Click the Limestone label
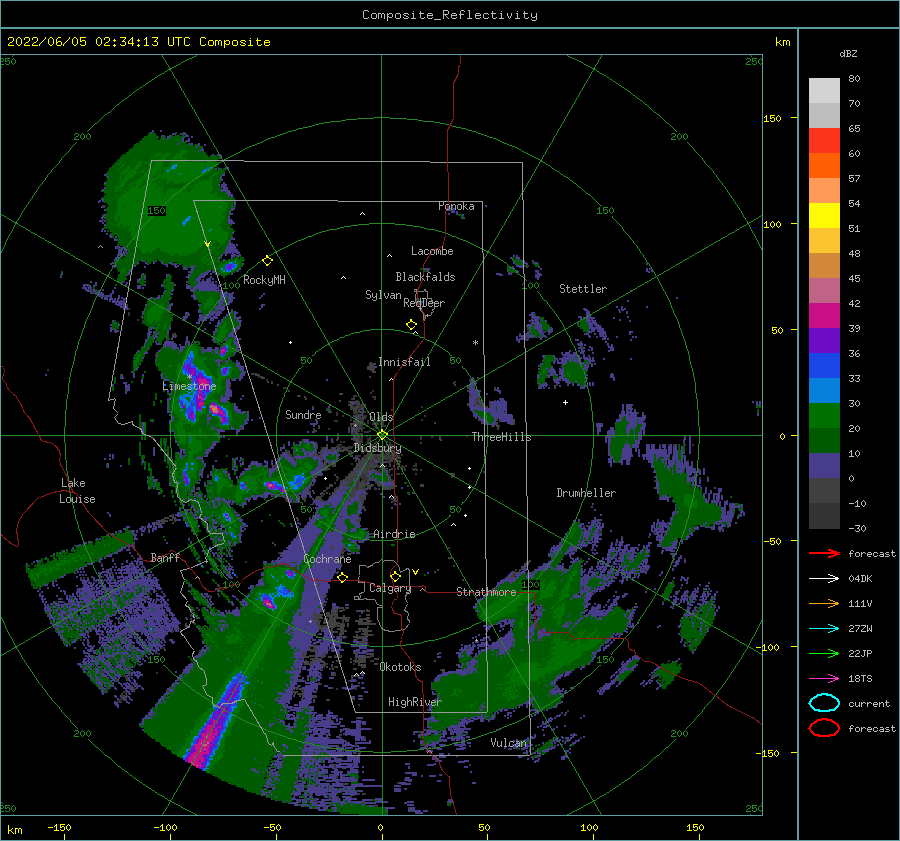 click(x=189, y=386)
